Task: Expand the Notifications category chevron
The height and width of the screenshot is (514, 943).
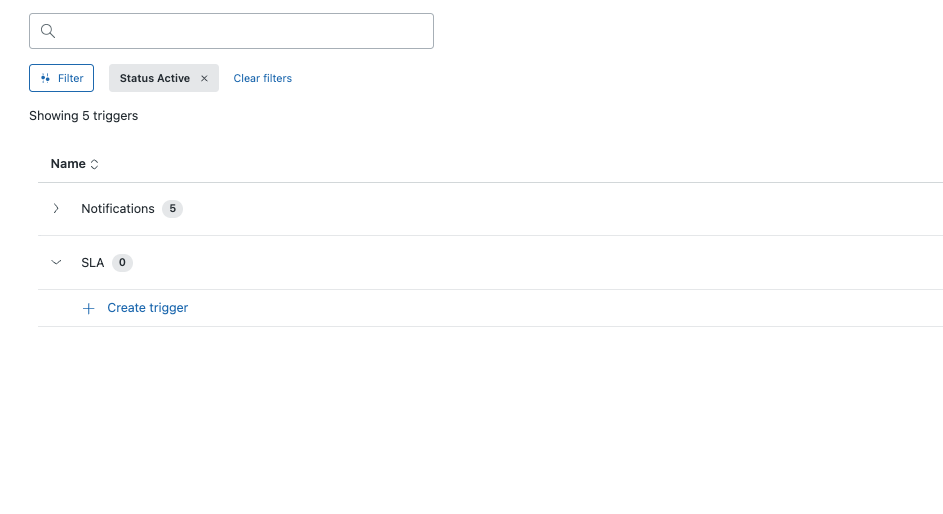Action: tap(56, 209)
